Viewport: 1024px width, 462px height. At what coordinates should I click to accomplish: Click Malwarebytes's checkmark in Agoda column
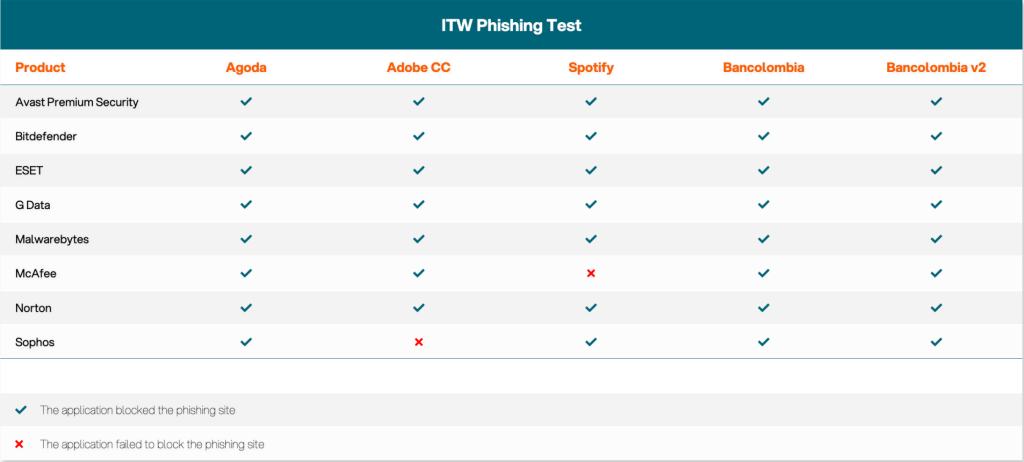pos(246,239)
